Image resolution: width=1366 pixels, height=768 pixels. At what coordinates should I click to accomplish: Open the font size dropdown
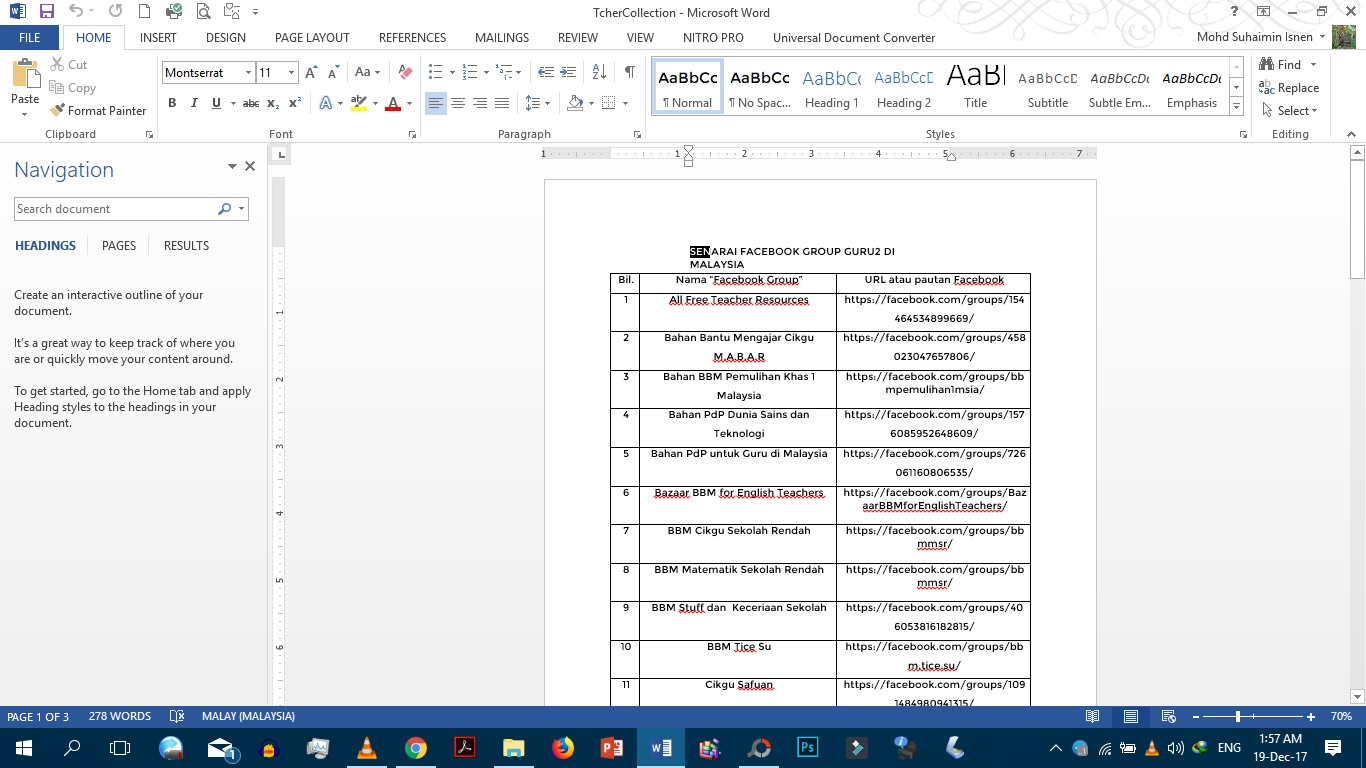coord(291,73)
